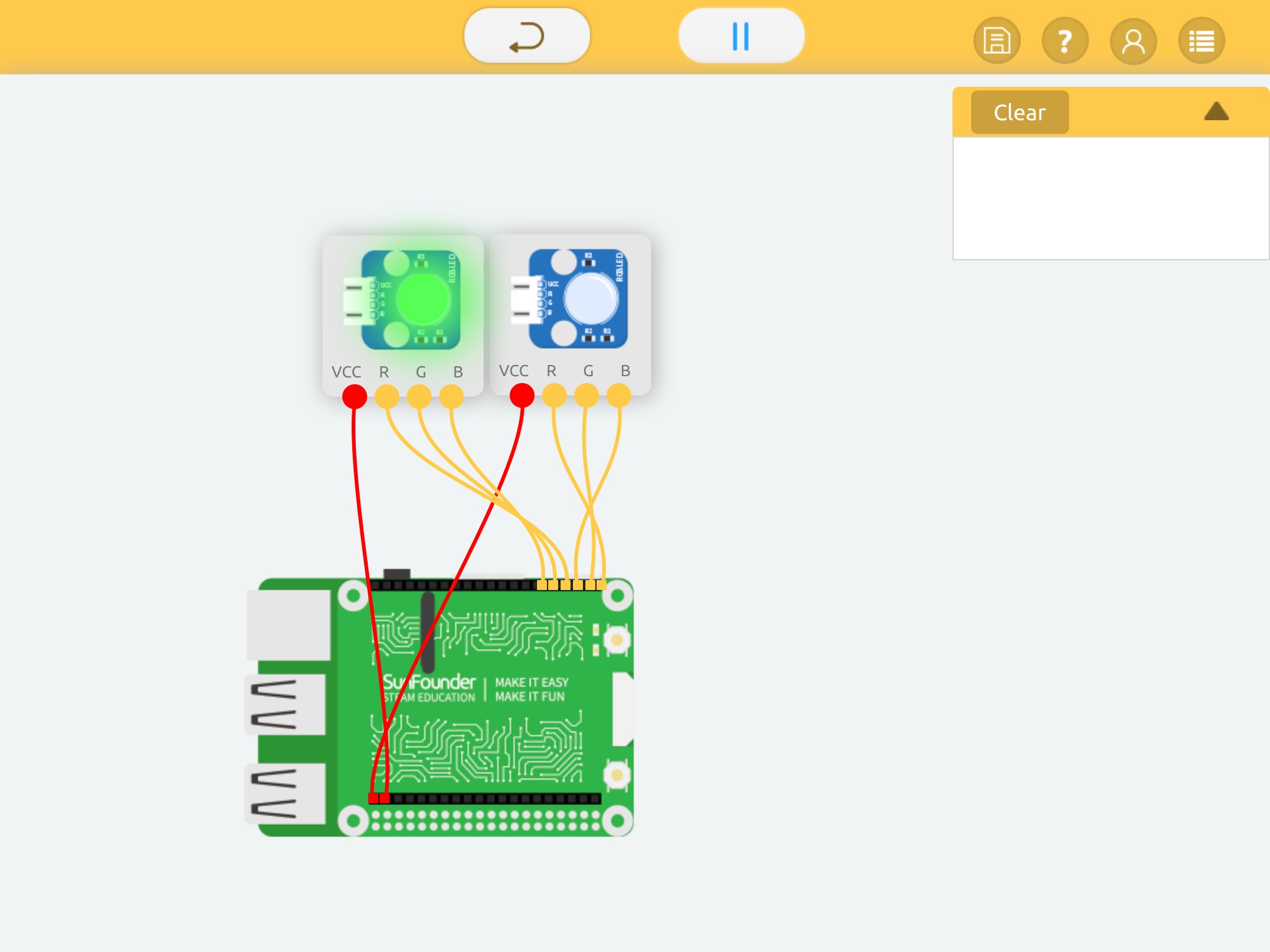Select the B pin of the green LED module
Screen dimensions: 1270x952
(451, 397)
